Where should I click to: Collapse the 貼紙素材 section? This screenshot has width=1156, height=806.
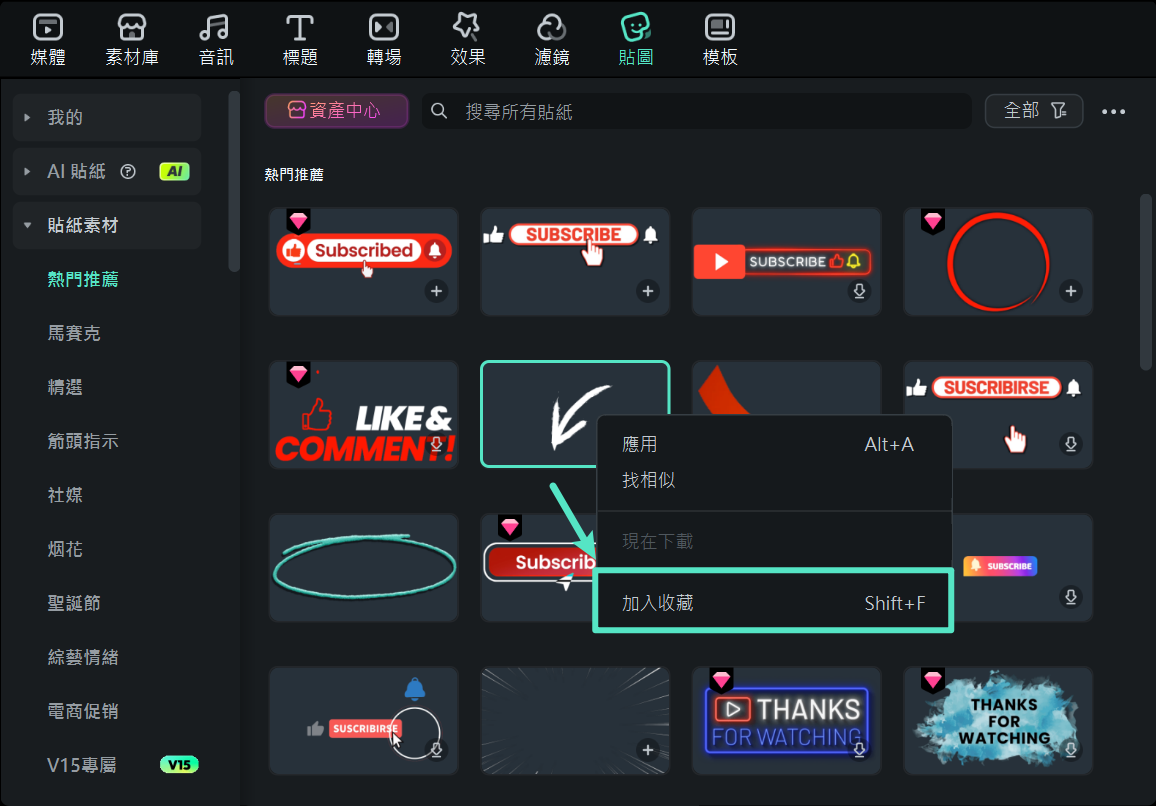pos(28,226)
